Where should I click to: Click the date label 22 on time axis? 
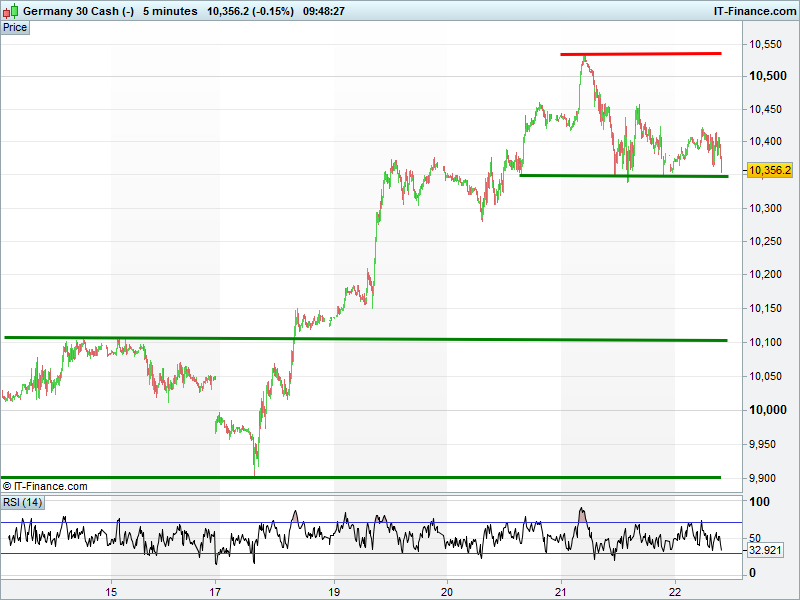[x=675, y=592]
